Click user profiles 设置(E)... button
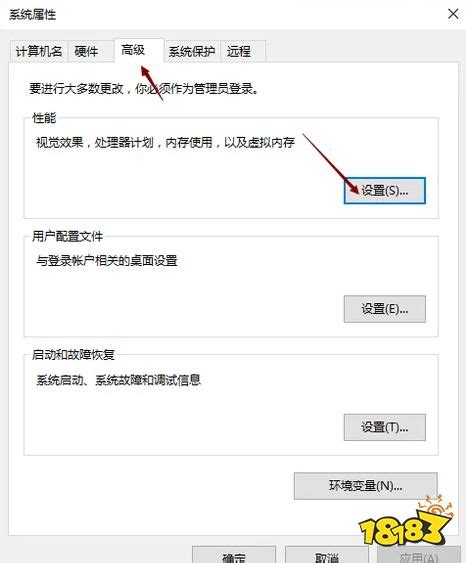 (385, 309)
